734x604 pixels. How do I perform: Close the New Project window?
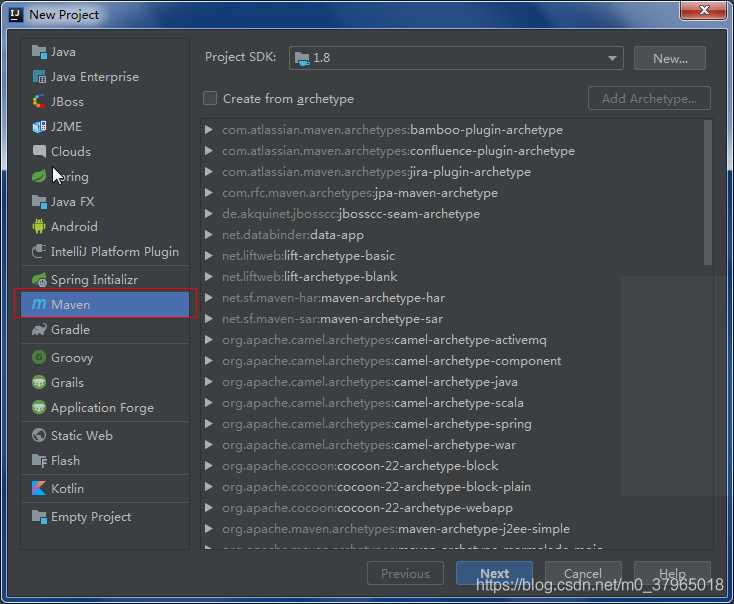[704, 10]
